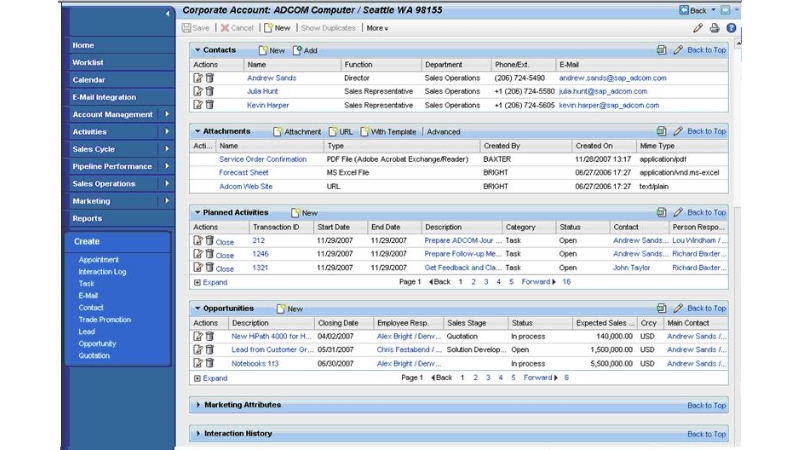Edit transaction 212 using its edit icon

pyautogui.click(x=198, y=241)
